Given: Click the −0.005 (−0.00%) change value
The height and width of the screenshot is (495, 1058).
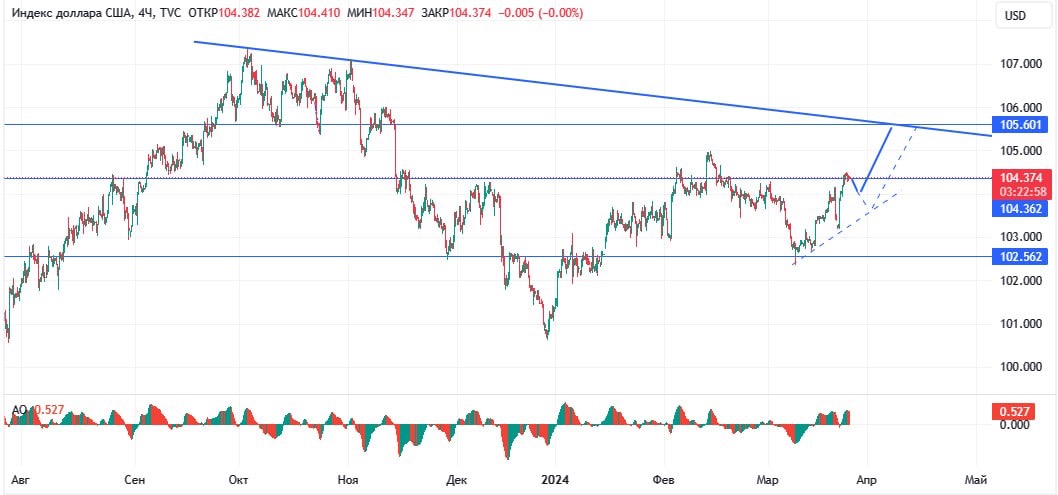Looking at the screenshot, I should coord(542,13).
